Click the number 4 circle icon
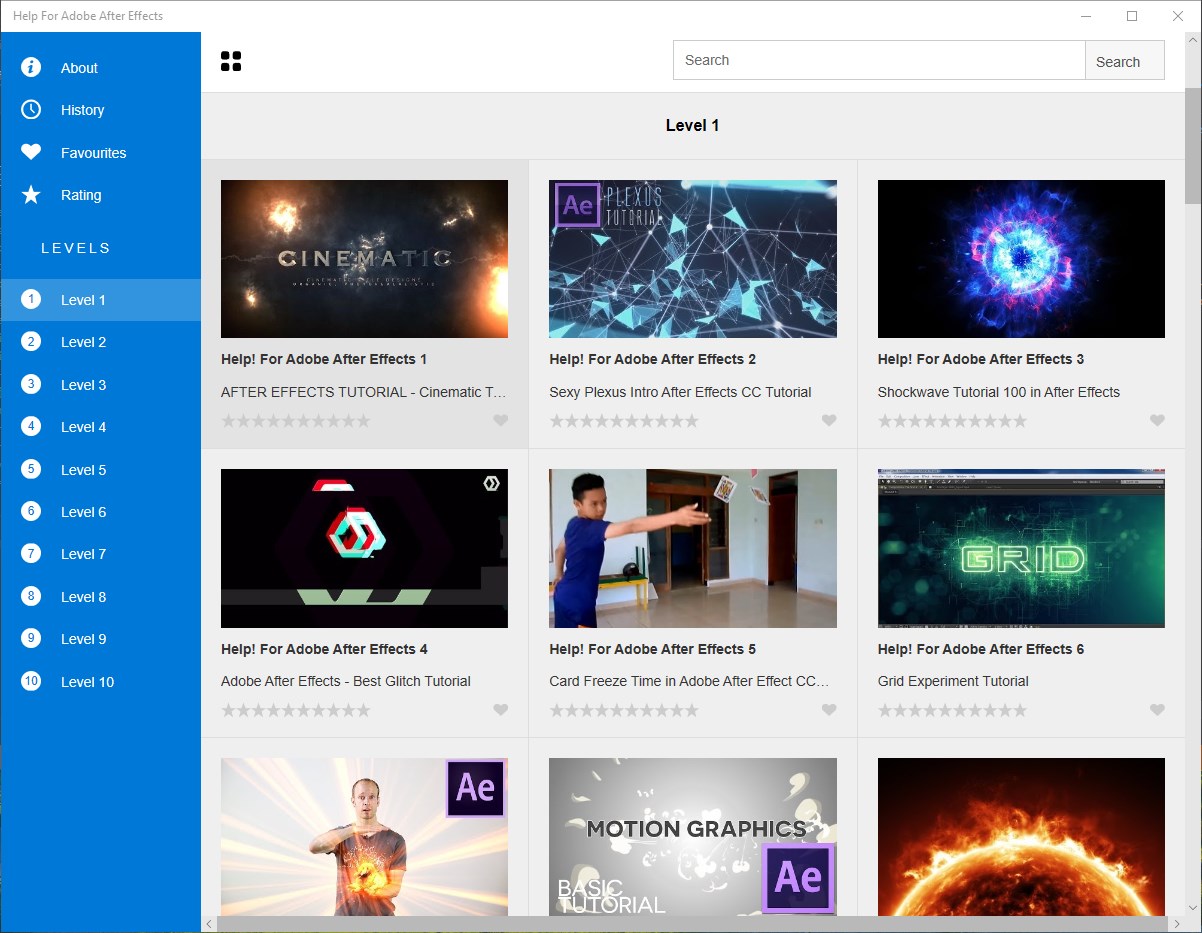The width and height of the screenshot is (1202, 933). point(31,426)
